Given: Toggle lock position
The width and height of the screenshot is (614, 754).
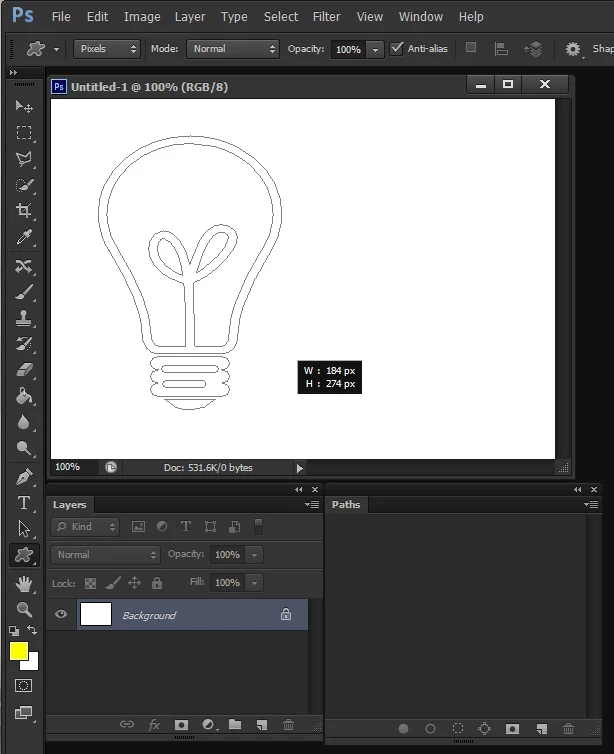Looking at the screenshot, I should [134, 583].
